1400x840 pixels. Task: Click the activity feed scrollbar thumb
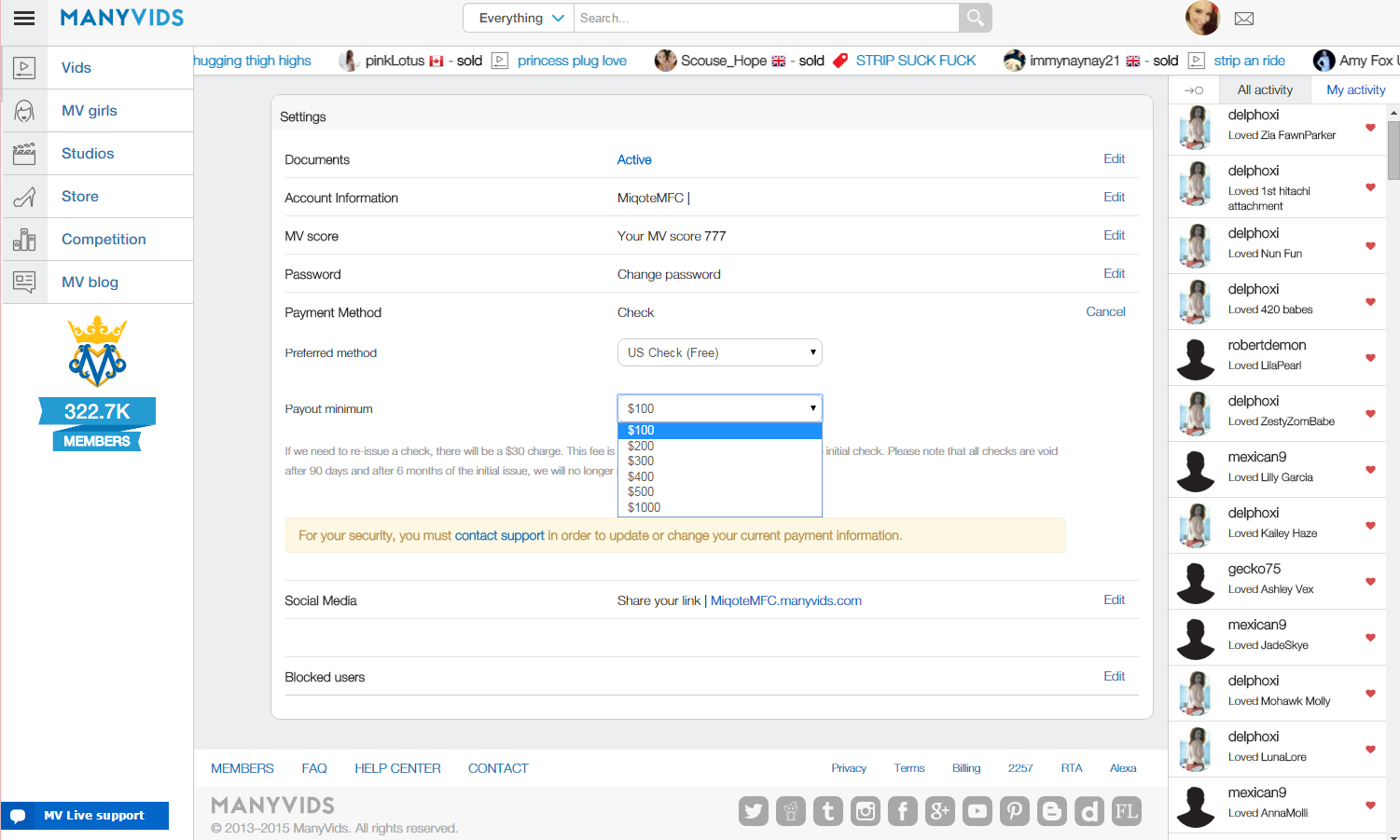[1393, 149]
